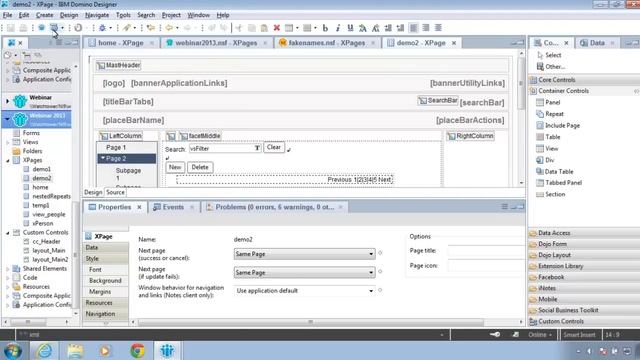This screenshot has height=360, width=640.
Task: Select the Data Table container control
Action: pos(559,171)
